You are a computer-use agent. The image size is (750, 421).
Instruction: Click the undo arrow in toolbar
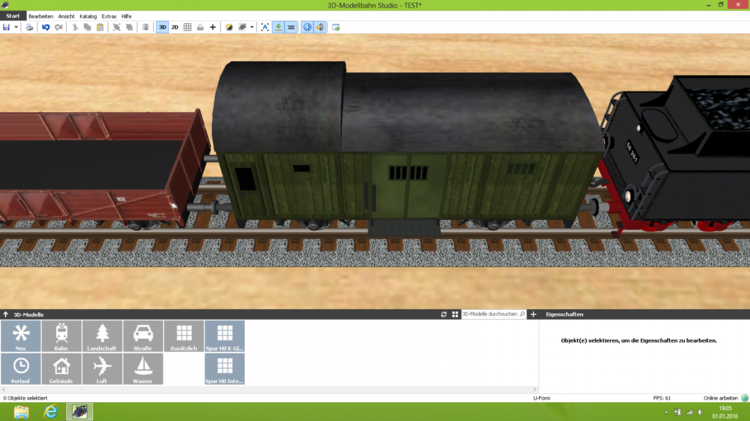click(46, 27)
